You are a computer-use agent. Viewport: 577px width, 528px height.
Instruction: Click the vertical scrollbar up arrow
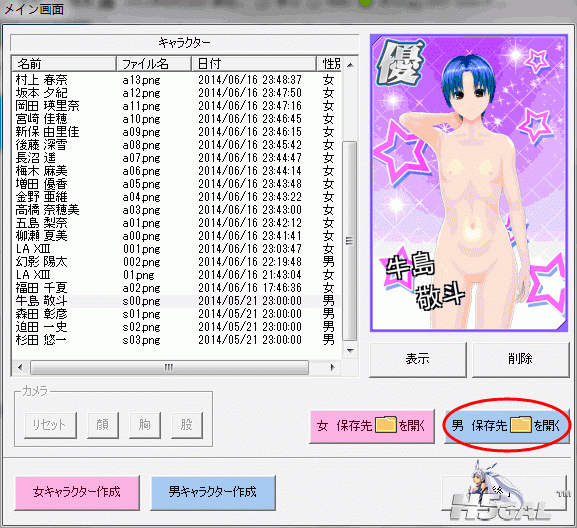click(350, 65)
